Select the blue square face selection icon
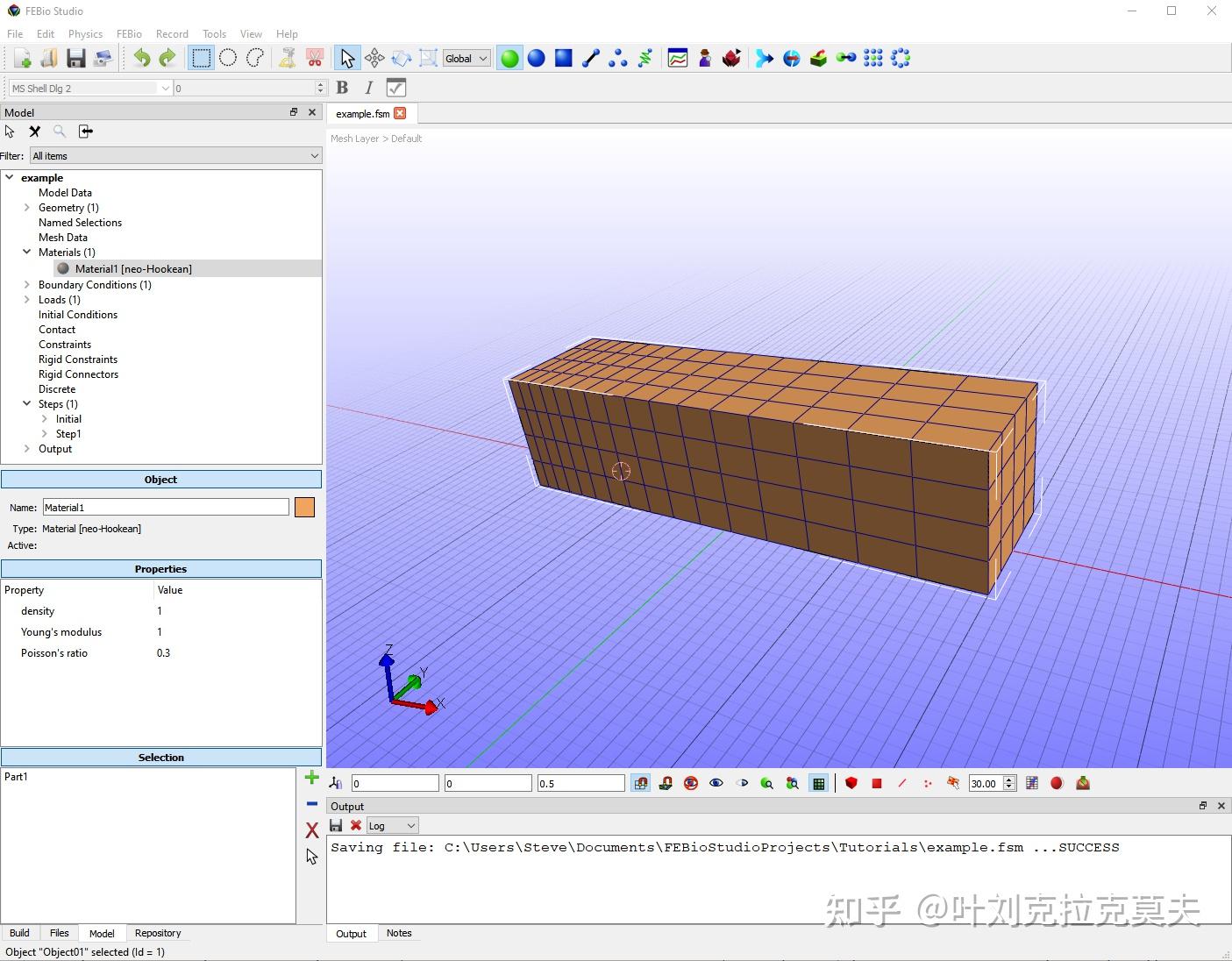This screenshot has width=1232, height=961. click(x=564, y=59)
